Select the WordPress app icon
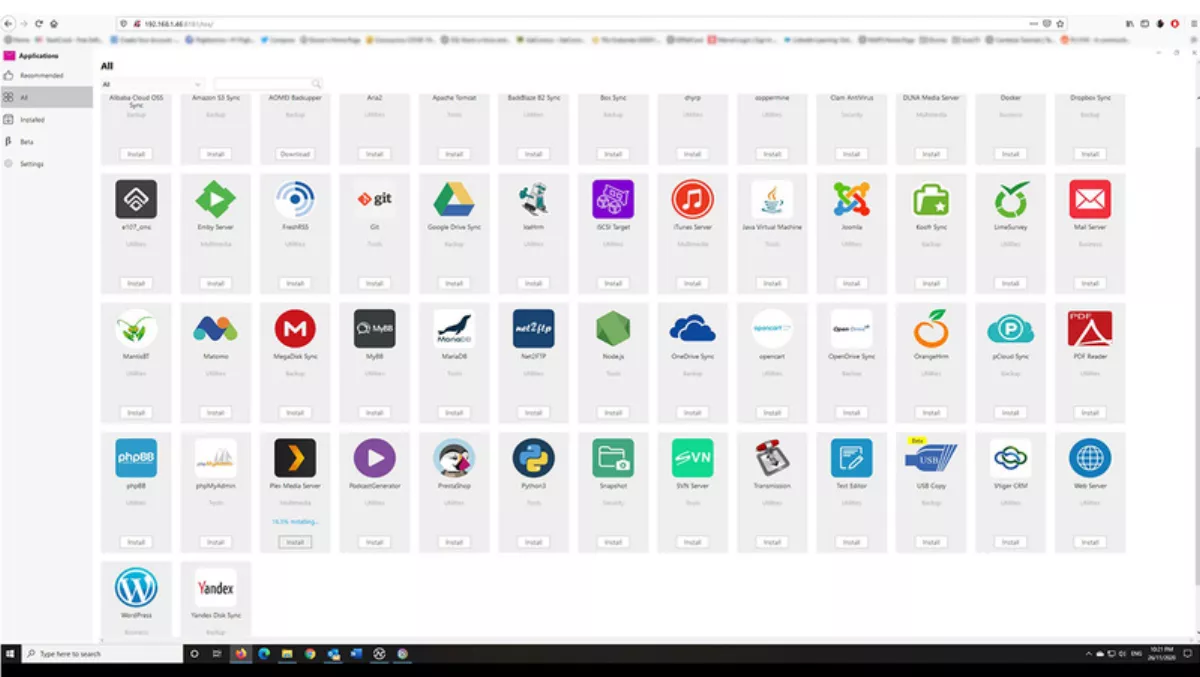 [136, 587]
